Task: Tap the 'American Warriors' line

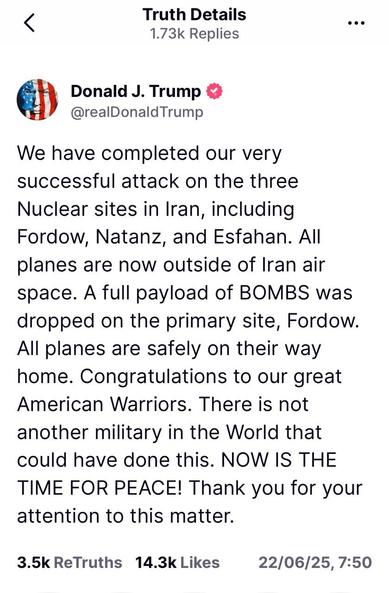Action: point(163,404)
